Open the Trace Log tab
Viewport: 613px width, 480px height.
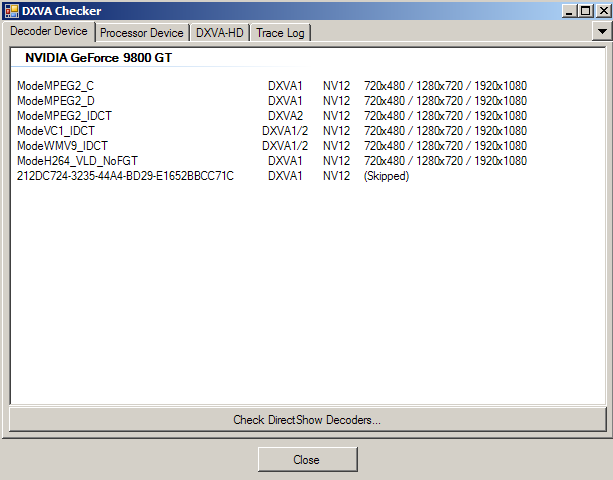[280, 33]
